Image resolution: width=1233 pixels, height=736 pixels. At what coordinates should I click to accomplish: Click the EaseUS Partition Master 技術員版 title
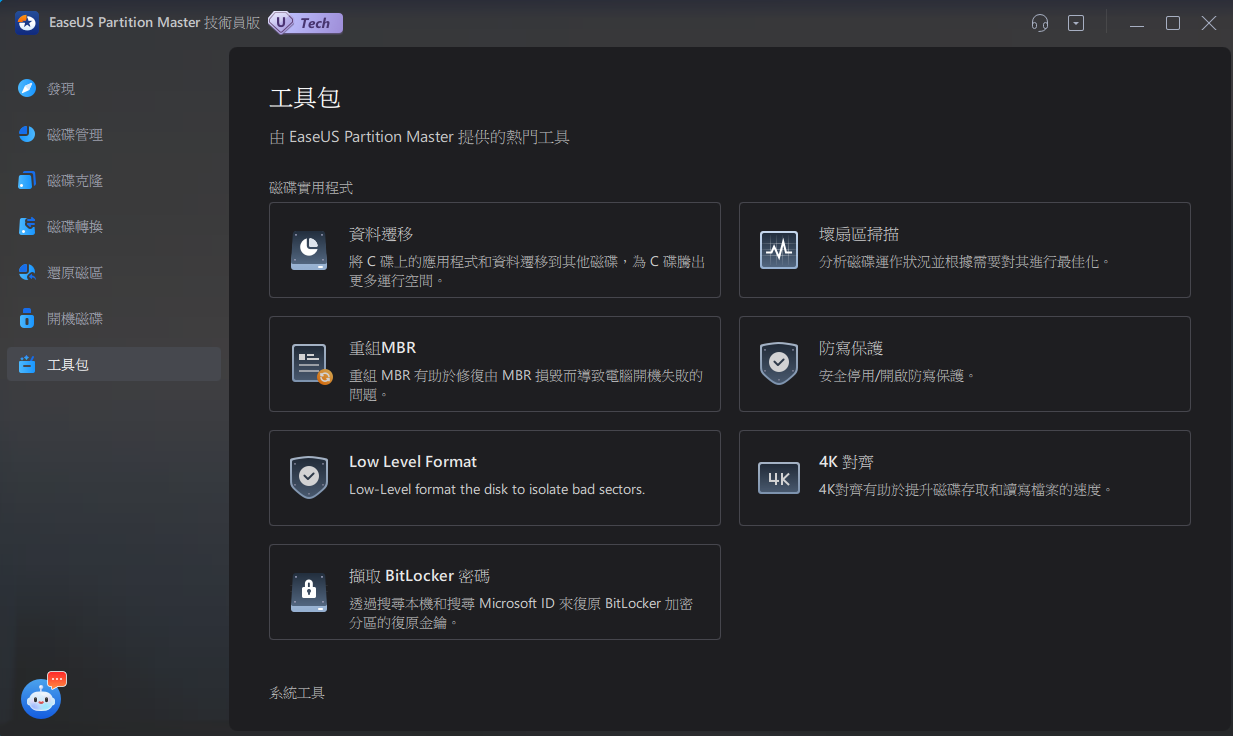point(154,23)
